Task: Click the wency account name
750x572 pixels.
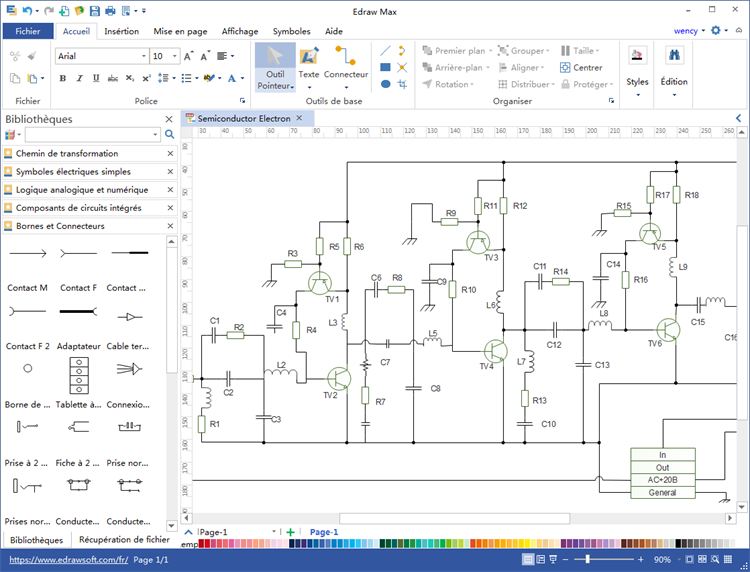Action: click(685, 31)
